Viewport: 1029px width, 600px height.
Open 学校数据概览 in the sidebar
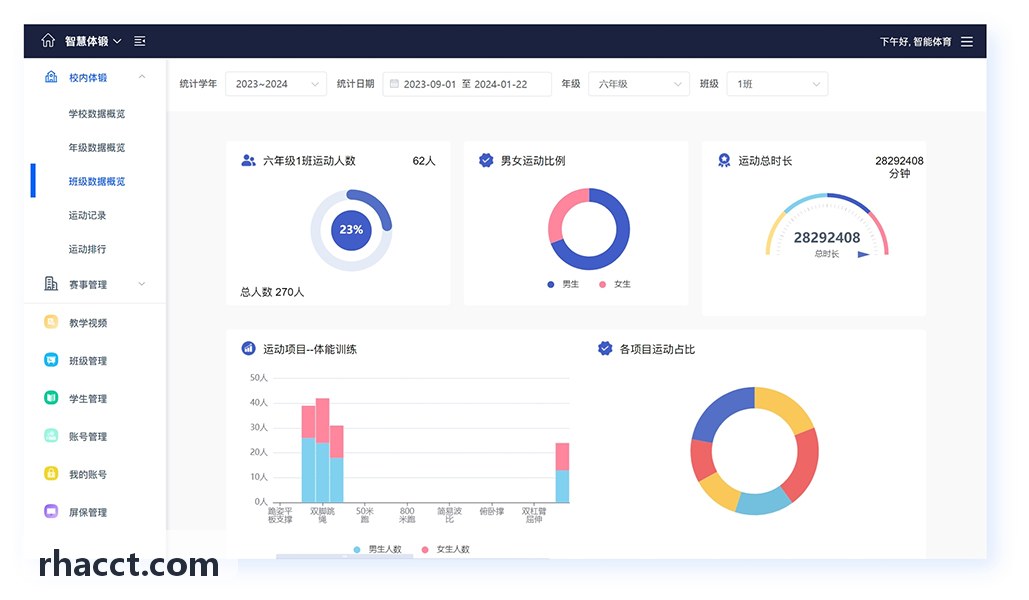[x=96, y=114]
